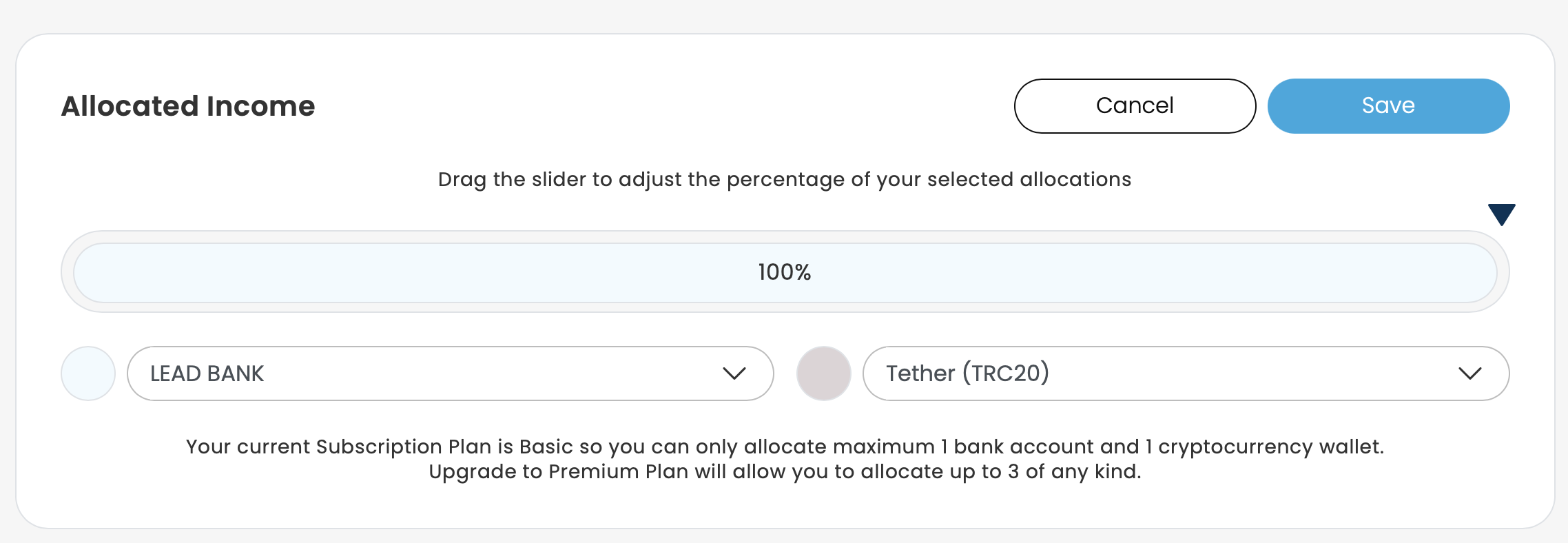
Task: Click the Allocated Income heading
Action: [188, 106]
